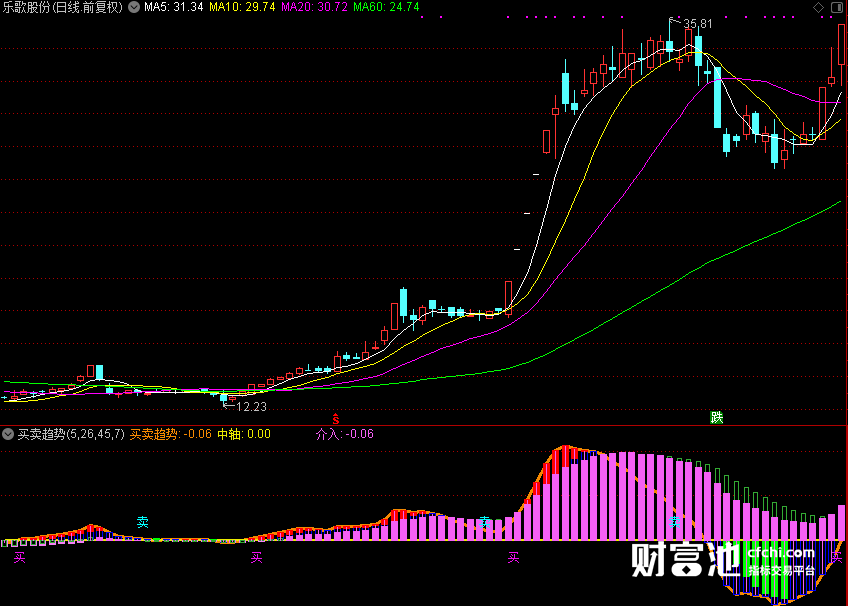Click the 买卖趋势(5,26,45,7) indicator name

[x=71, y=434]
